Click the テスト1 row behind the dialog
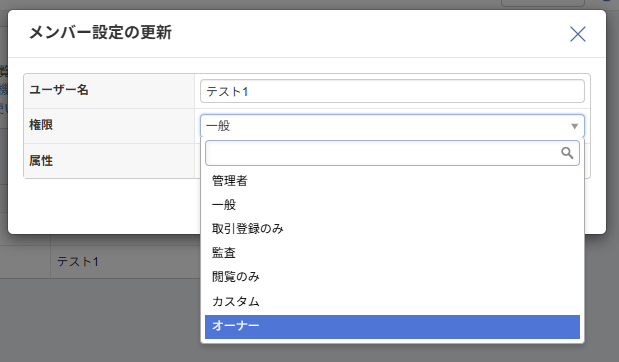This screenshot has height=362, width=619. [x=78, y=261]
